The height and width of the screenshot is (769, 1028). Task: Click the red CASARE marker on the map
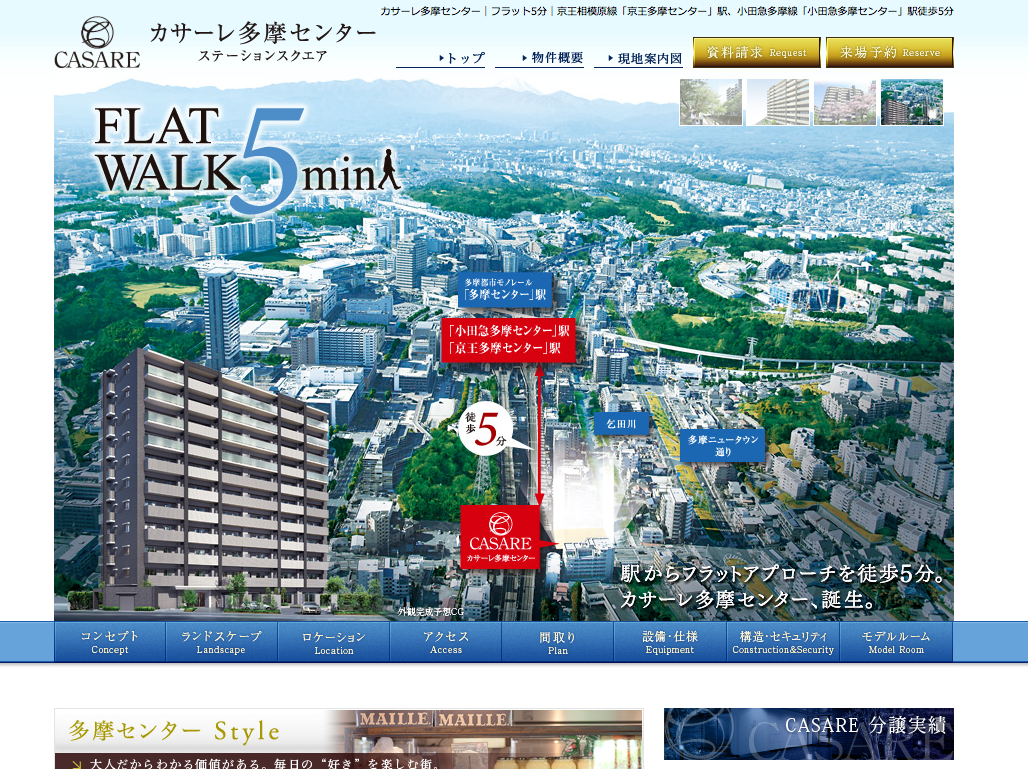500,537
